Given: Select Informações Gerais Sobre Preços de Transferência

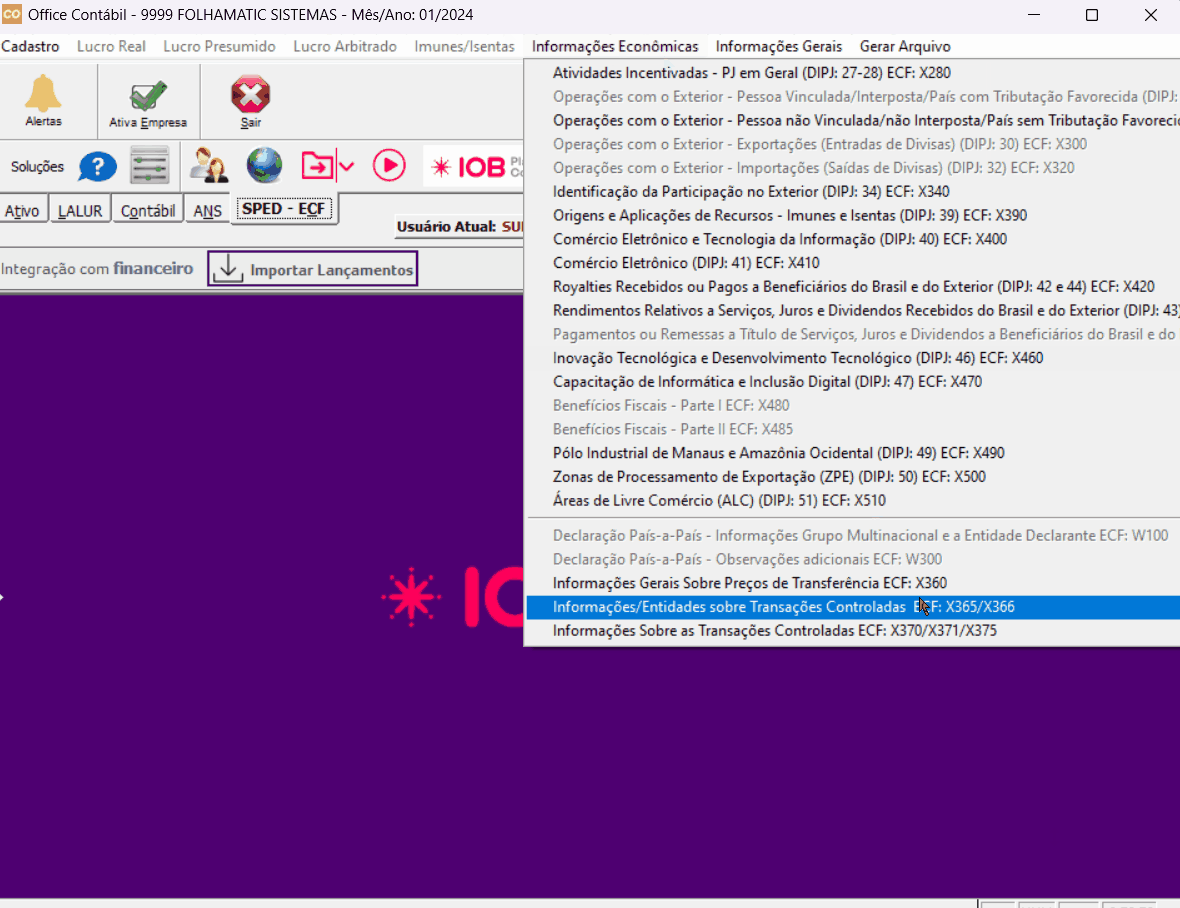Looking at the screenshot, I should pyautogui.click(x=749, y=583).
